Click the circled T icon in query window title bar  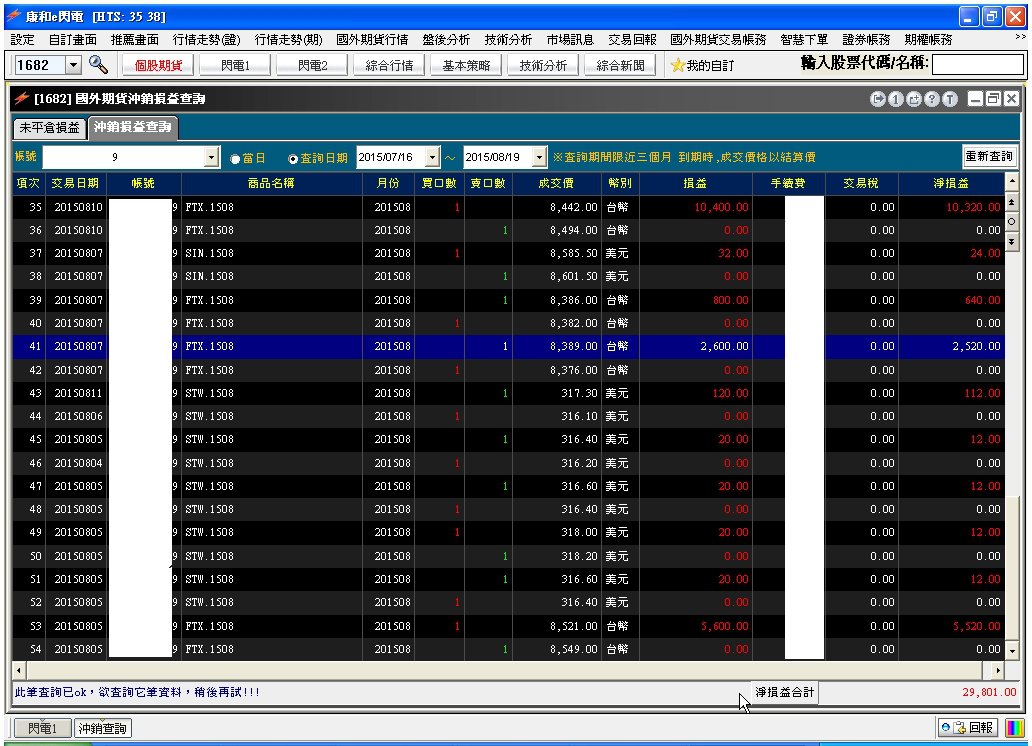(949, 99)
